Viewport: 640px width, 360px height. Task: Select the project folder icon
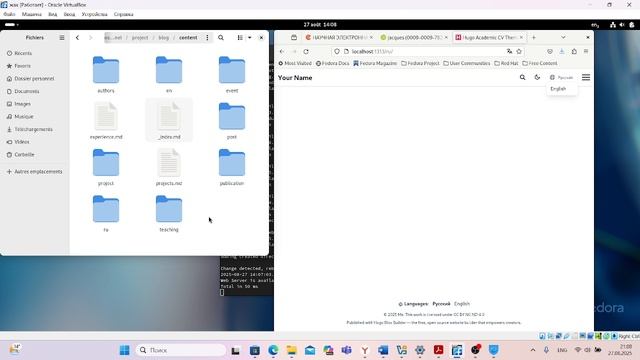pyautogui.click(x=106, y=162)
